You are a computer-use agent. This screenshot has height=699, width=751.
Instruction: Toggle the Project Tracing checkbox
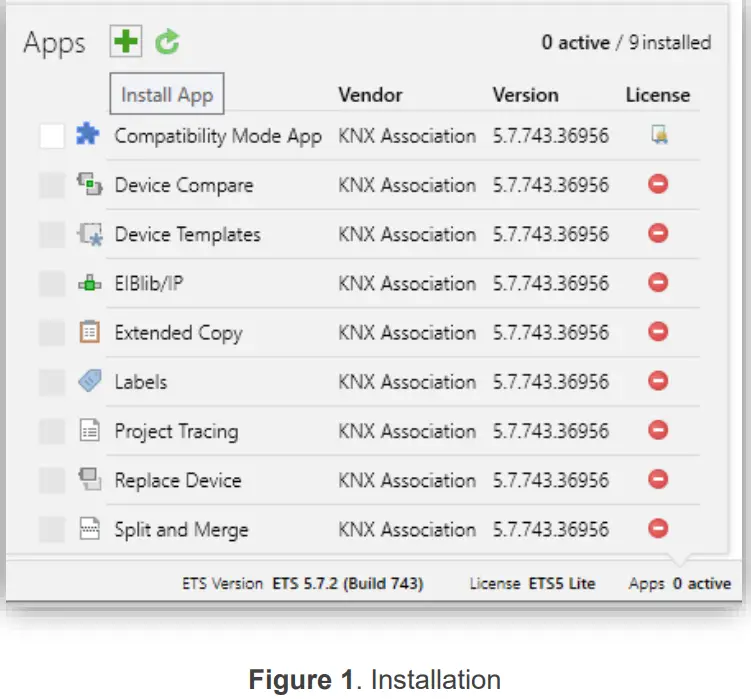[52, 431]
